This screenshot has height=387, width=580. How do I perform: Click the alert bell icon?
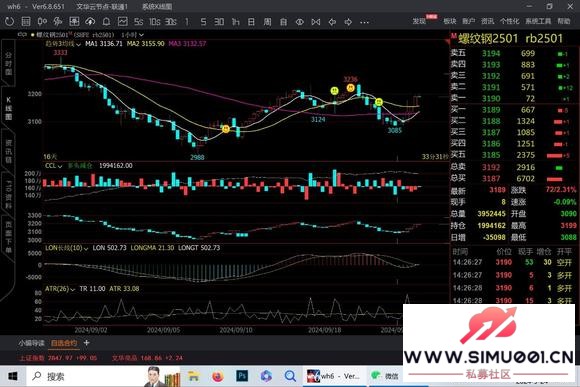click(x=107, y=22)
